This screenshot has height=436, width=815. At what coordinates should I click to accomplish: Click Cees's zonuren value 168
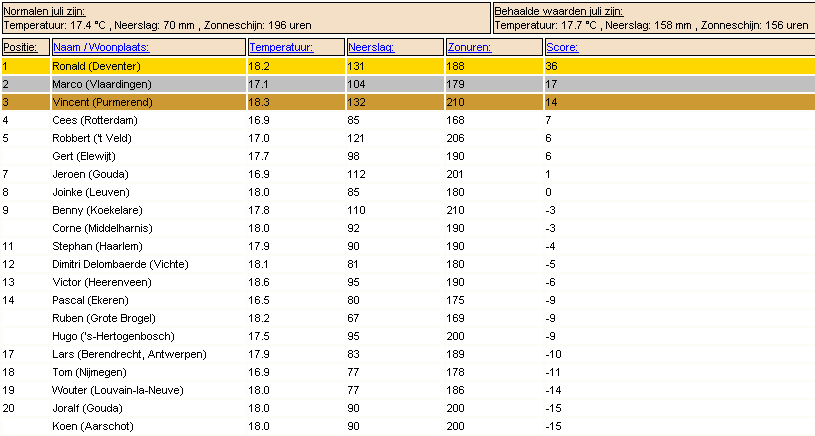click(x=455, y=121)
